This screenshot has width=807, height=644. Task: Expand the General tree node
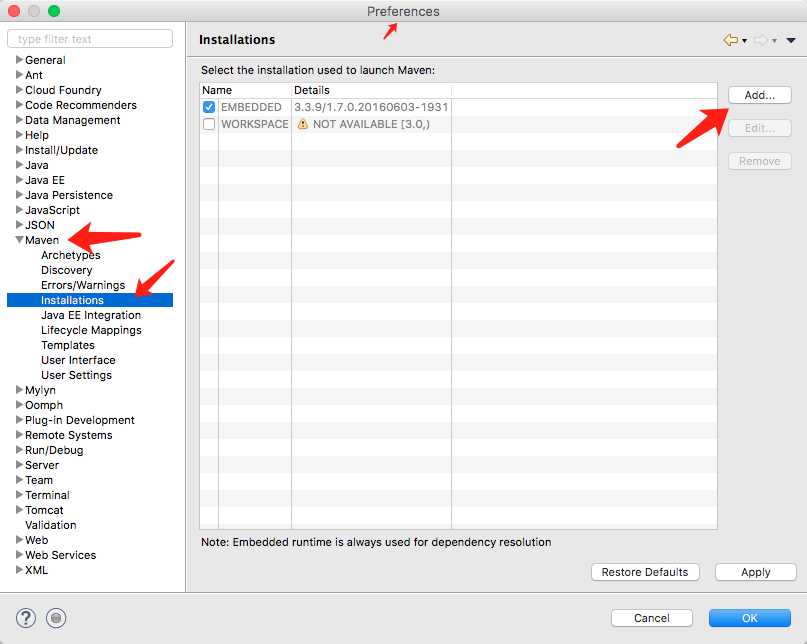point(19,60)
